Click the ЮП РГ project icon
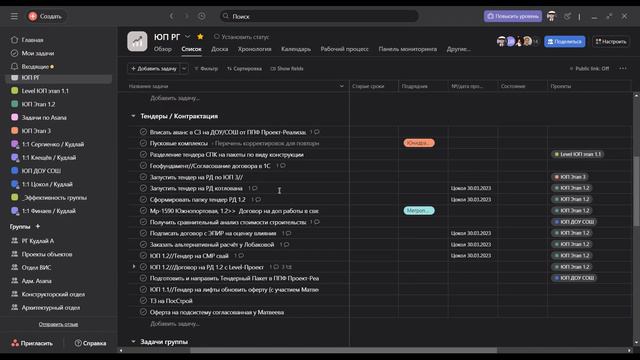640x360 pixels. pyautogui.click(x=137, y=42)
